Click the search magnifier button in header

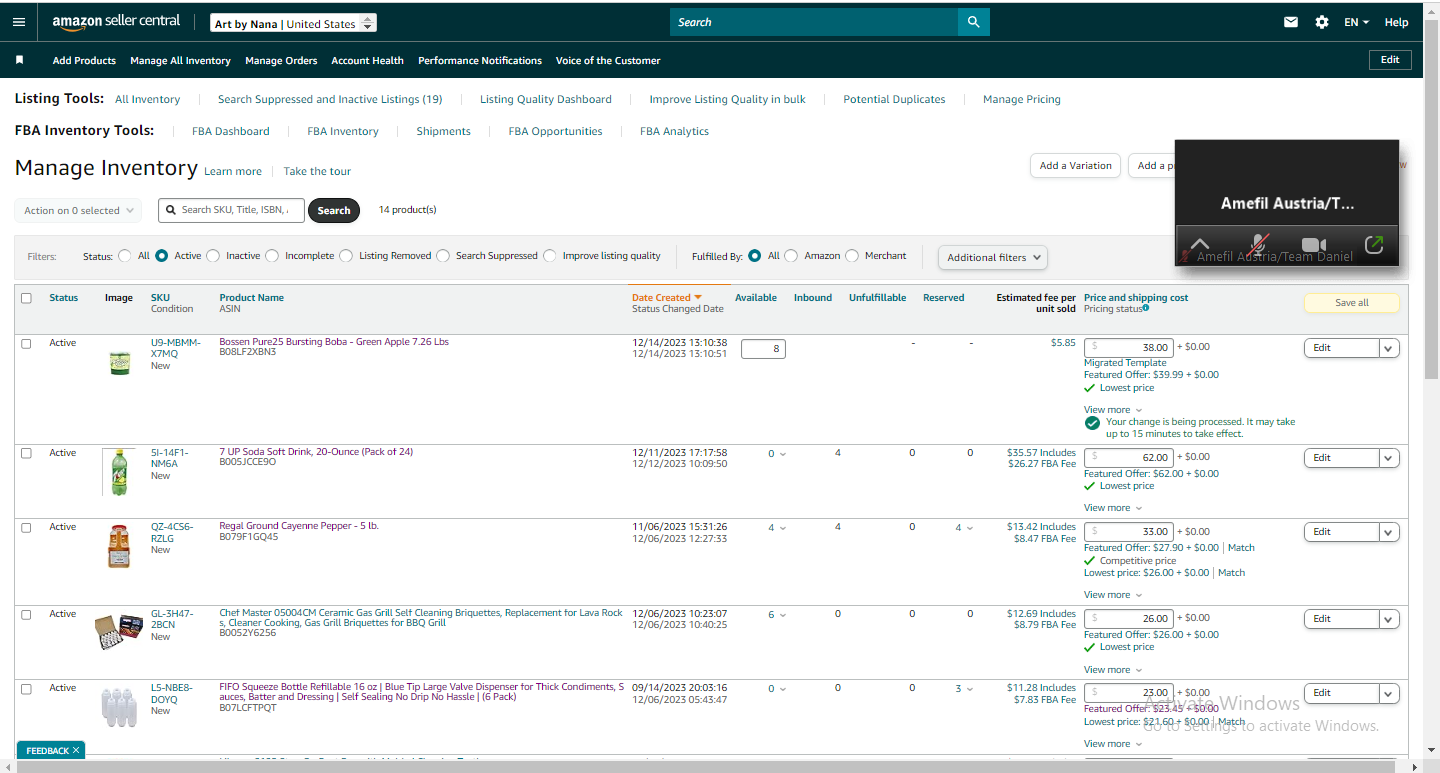tap(974, 22)
